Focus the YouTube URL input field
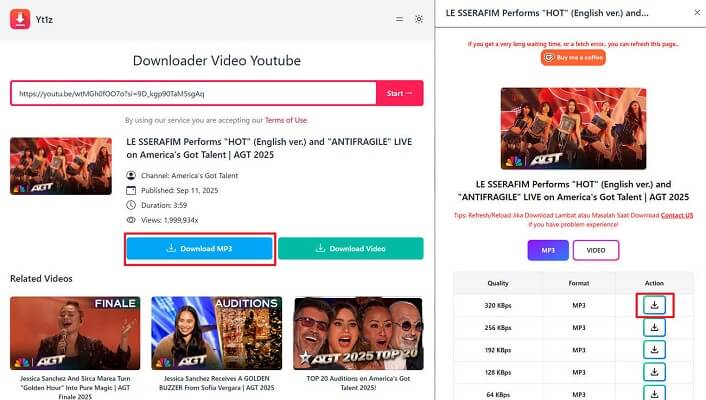The width and height of the screenshot is (706, 400). pos(194,93)
